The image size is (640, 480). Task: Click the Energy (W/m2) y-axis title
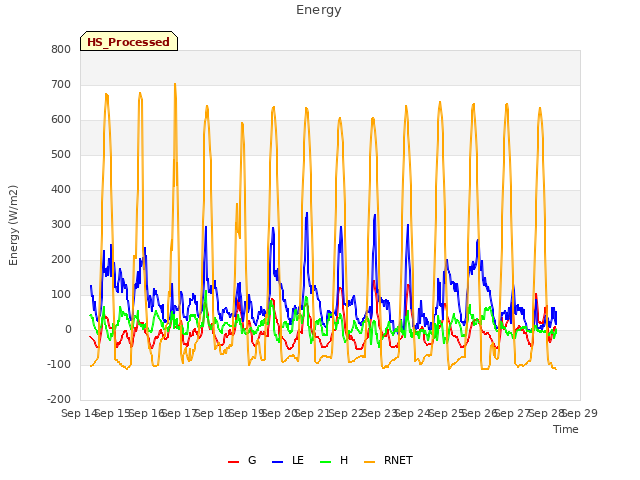[13, 225]
